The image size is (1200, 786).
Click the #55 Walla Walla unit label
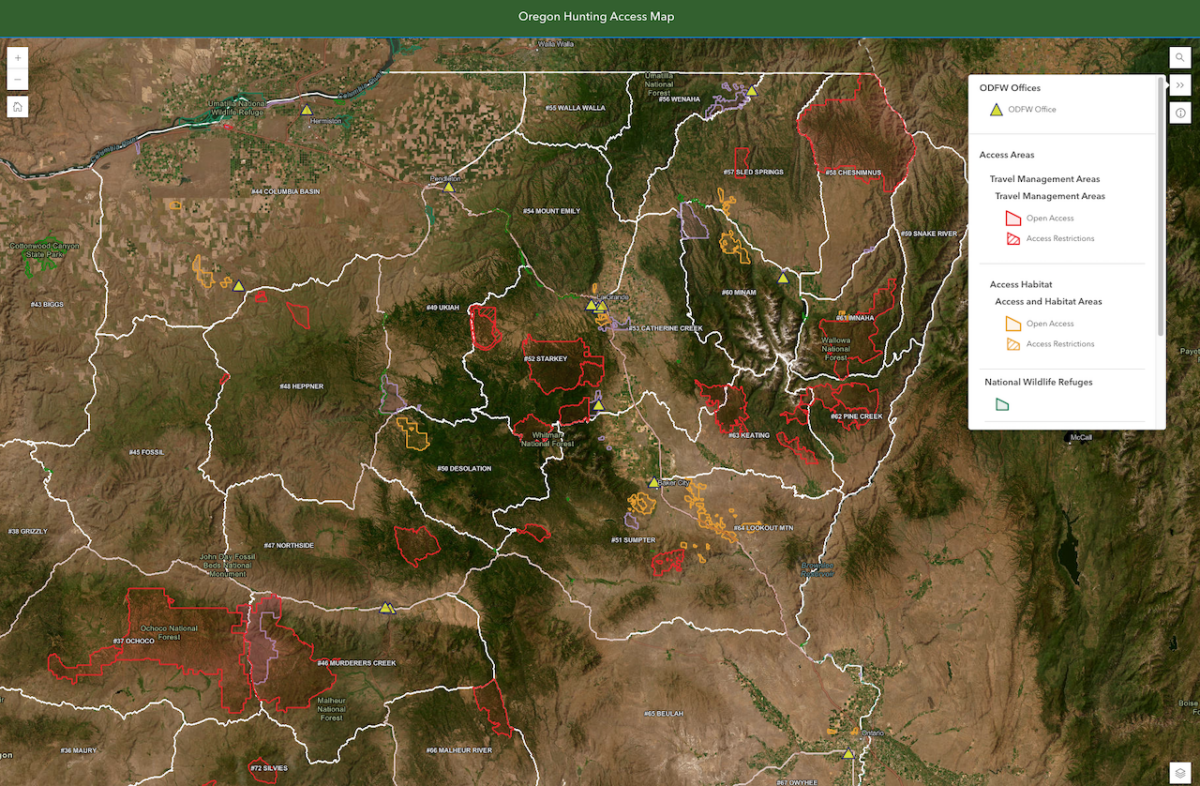tap(575, 107)
